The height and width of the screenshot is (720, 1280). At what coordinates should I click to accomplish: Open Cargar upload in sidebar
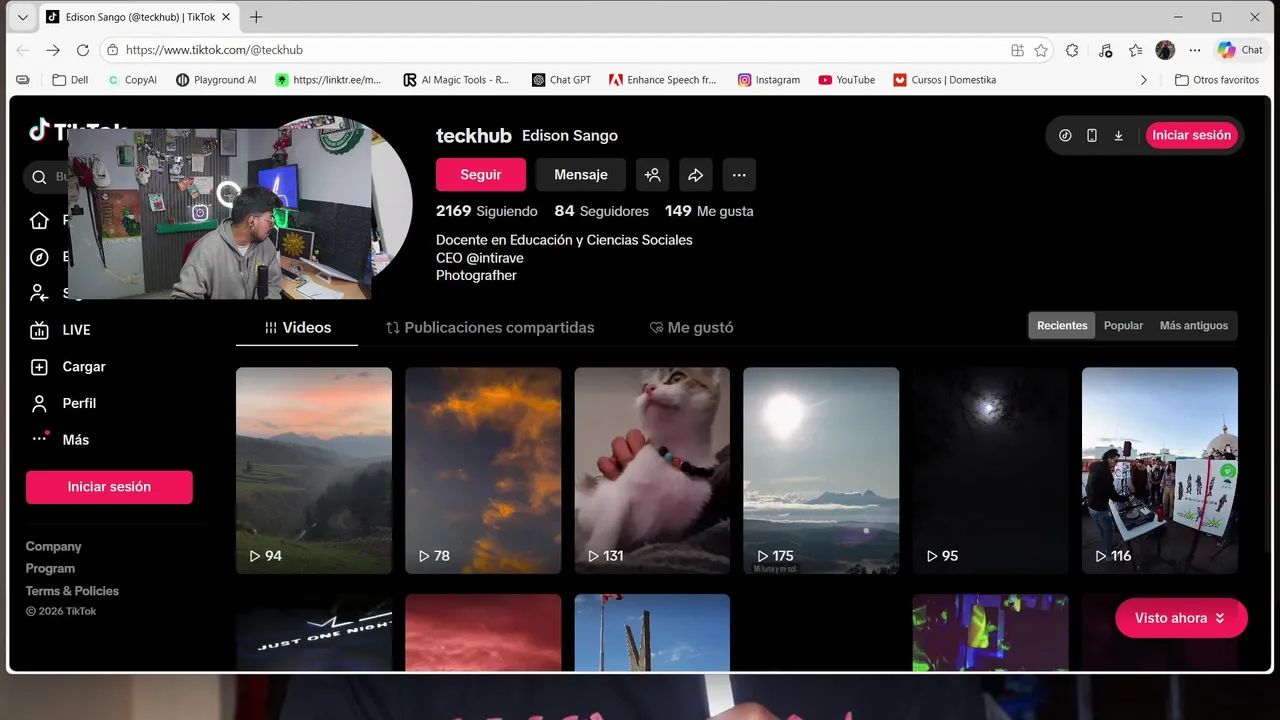pyautogui.click(x=70, y=367)
